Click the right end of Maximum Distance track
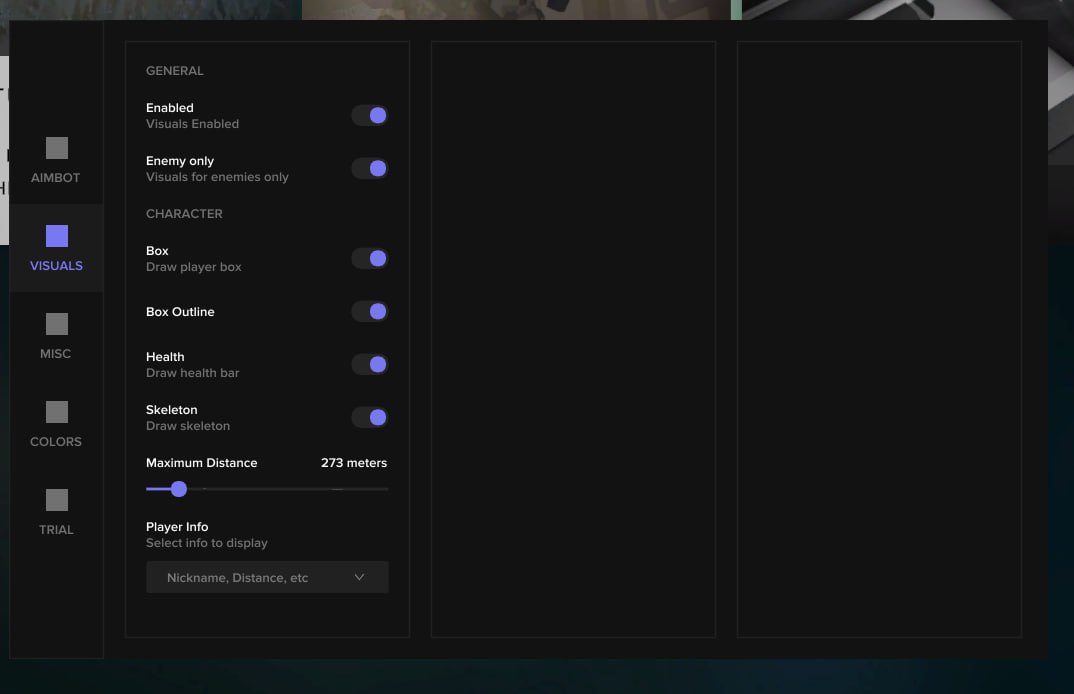 (385, 489)
